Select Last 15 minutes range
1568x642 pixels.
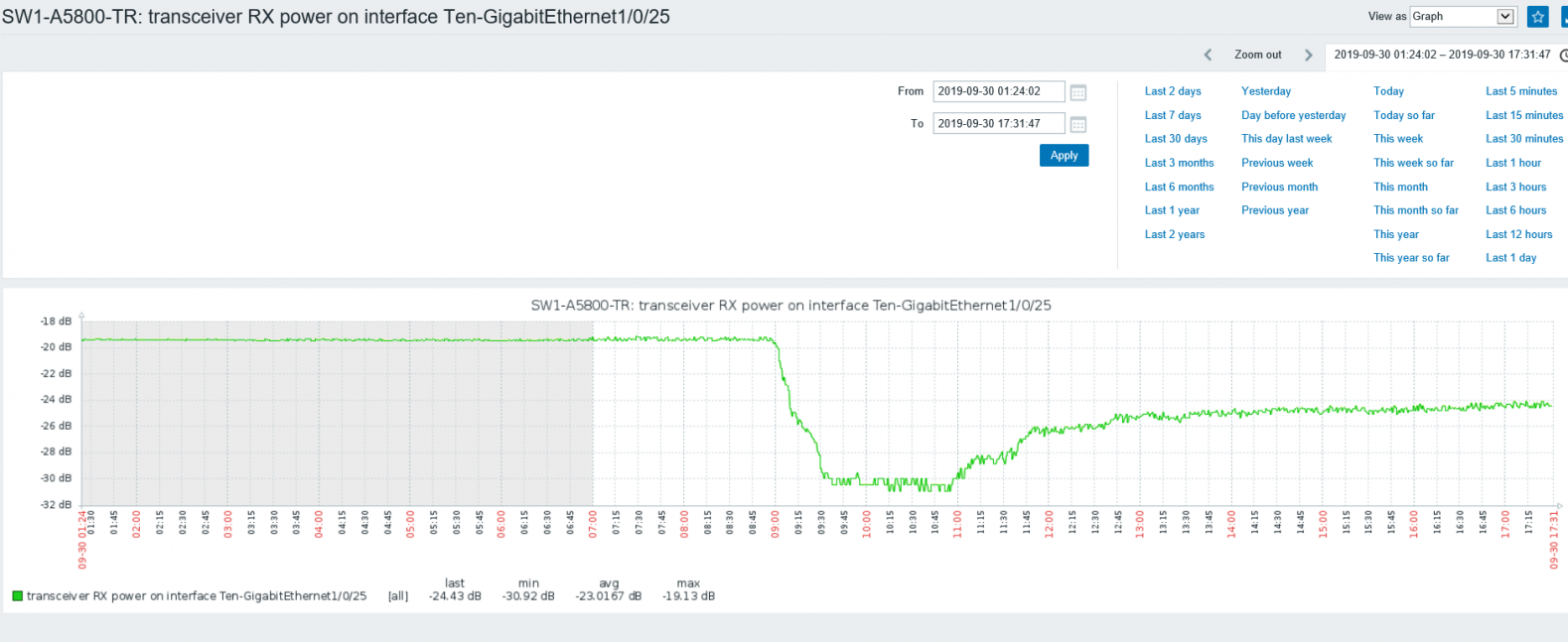click(x=1524, y=115)
